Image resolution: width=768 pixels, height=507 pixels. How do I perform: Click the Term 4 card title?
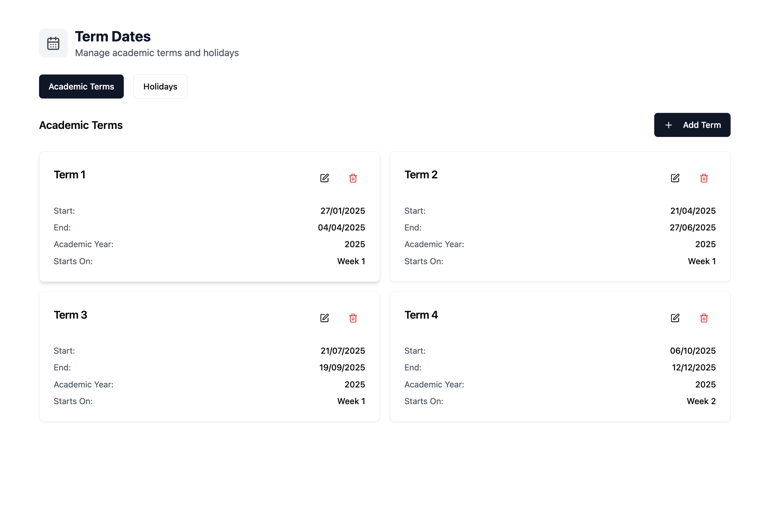tap(421, 315)
